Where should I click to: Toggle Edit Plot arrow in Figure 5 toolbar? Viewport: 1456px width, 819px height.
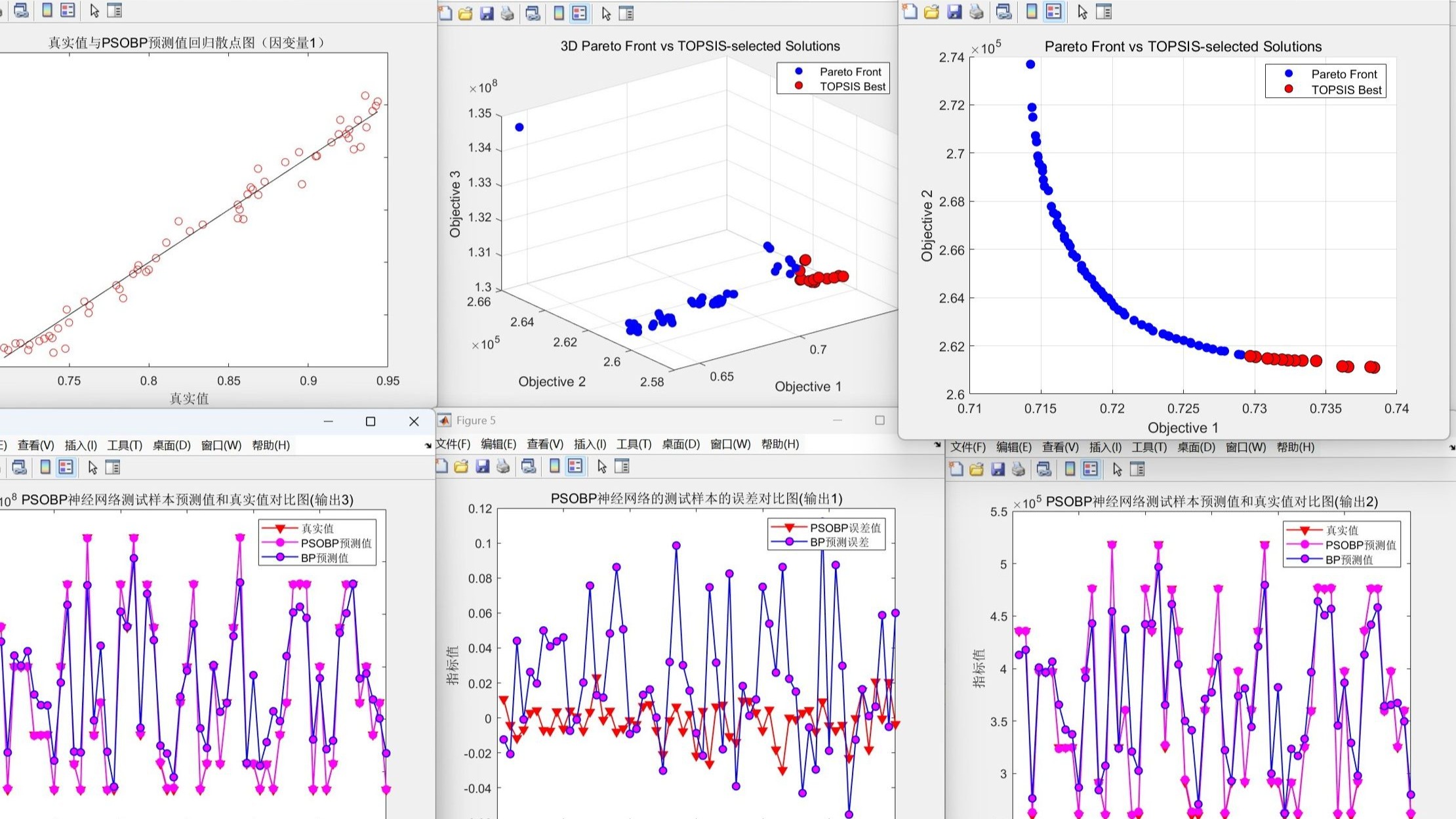(x=602, y=467)
